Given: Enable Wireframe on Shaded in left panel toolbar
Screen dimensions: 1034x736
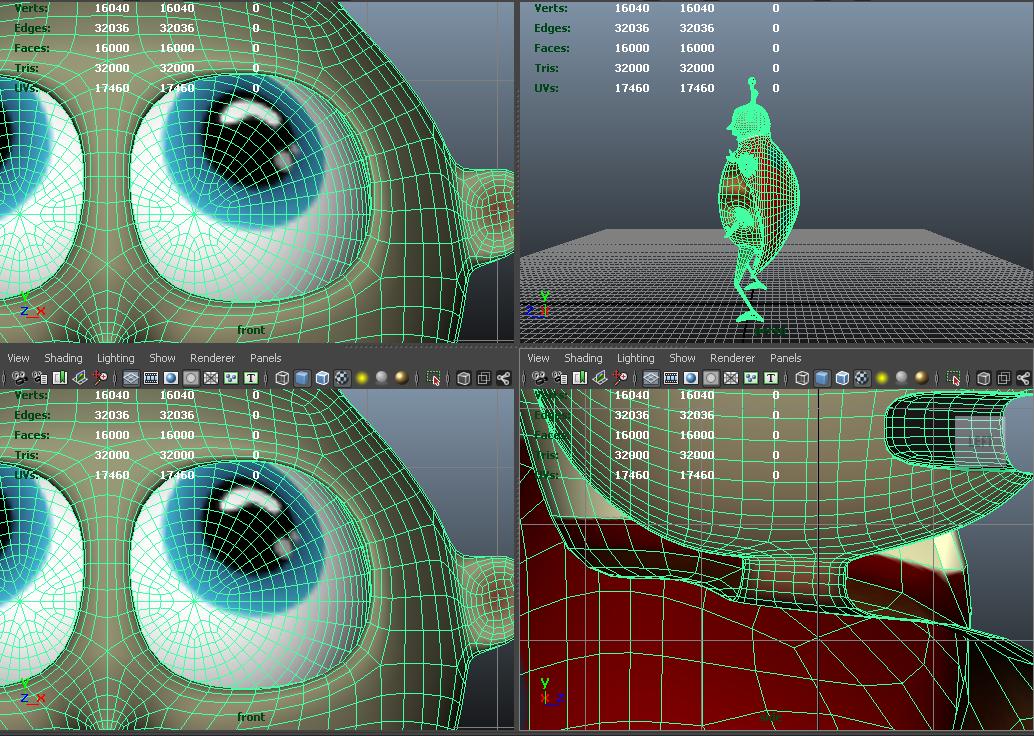Looking at the screenshot, I should (x=322, y=378).
